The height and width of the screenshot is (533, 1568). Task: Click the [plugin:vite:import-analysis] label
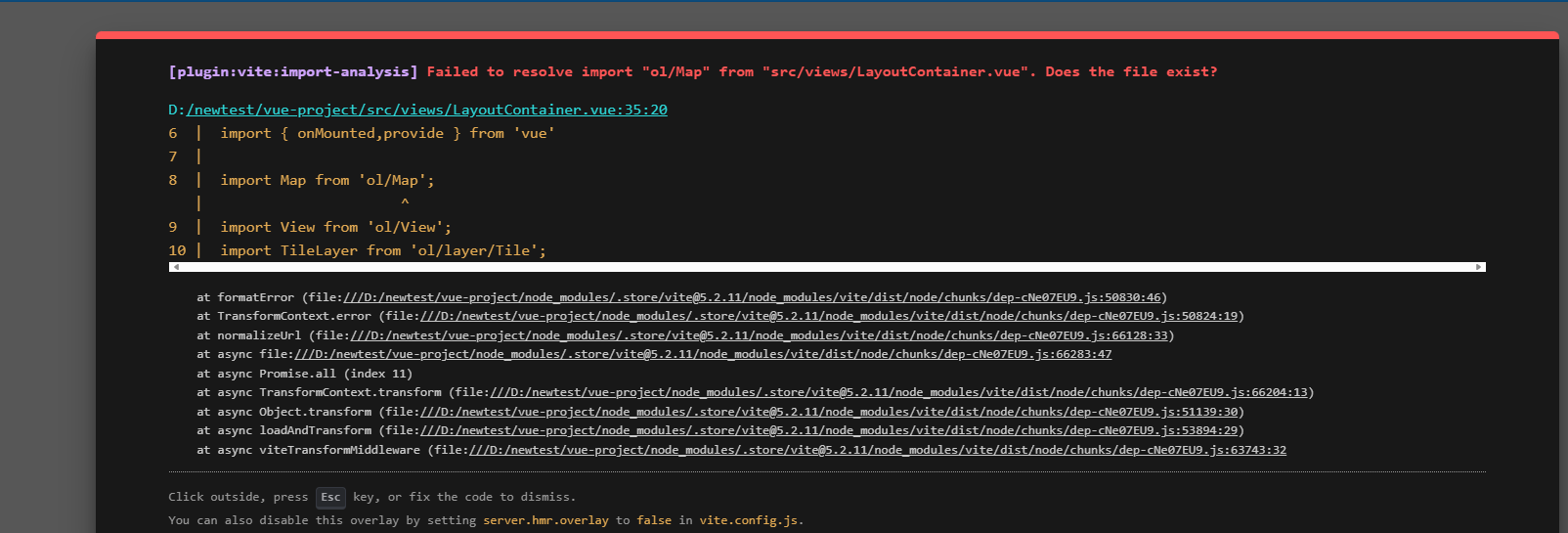pyautogui.click(x=293, y=71)
